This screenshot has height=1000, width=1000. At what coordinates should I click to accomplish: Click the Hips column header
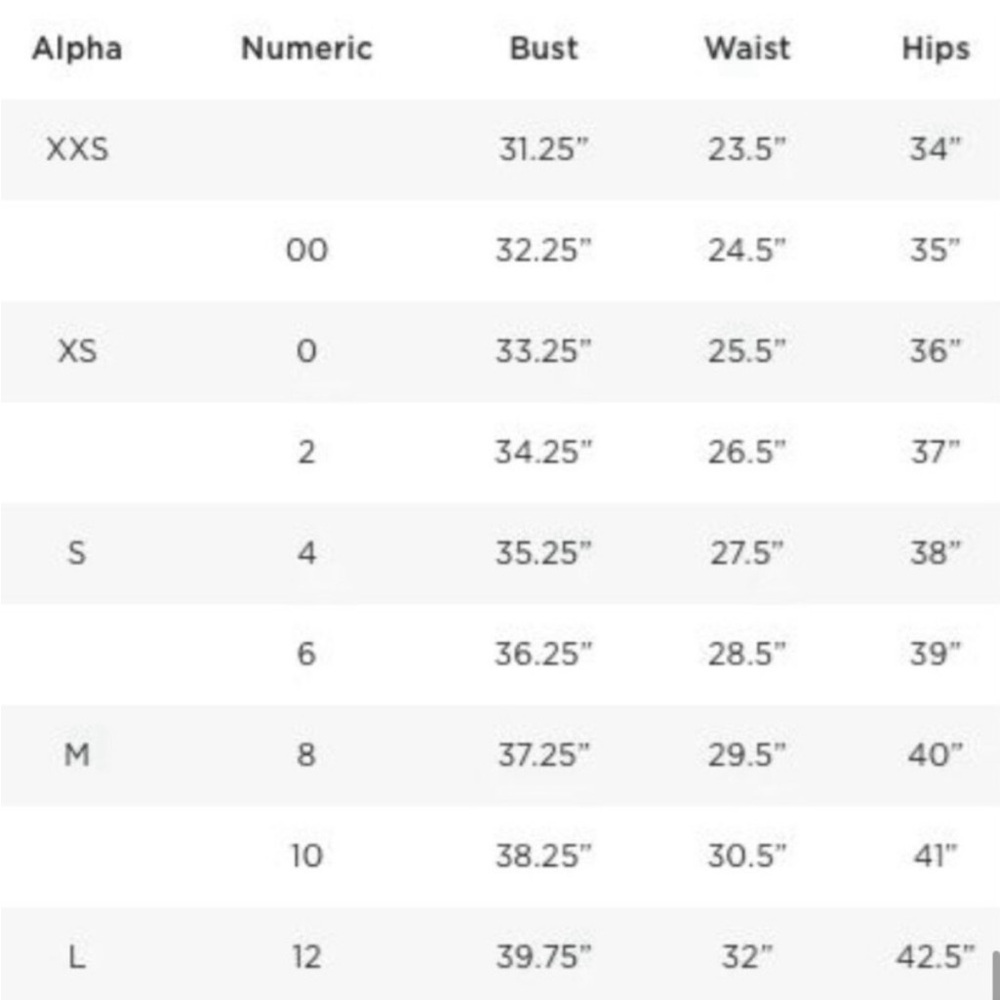click(x=936, y=49)
